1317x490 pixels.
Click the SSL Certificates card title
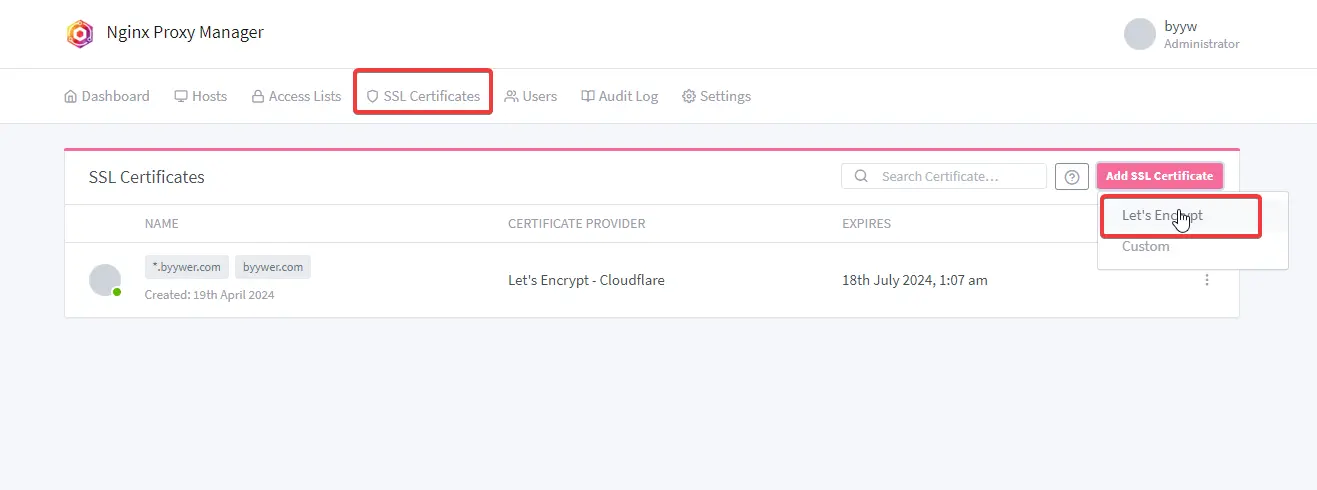[147, 177]
